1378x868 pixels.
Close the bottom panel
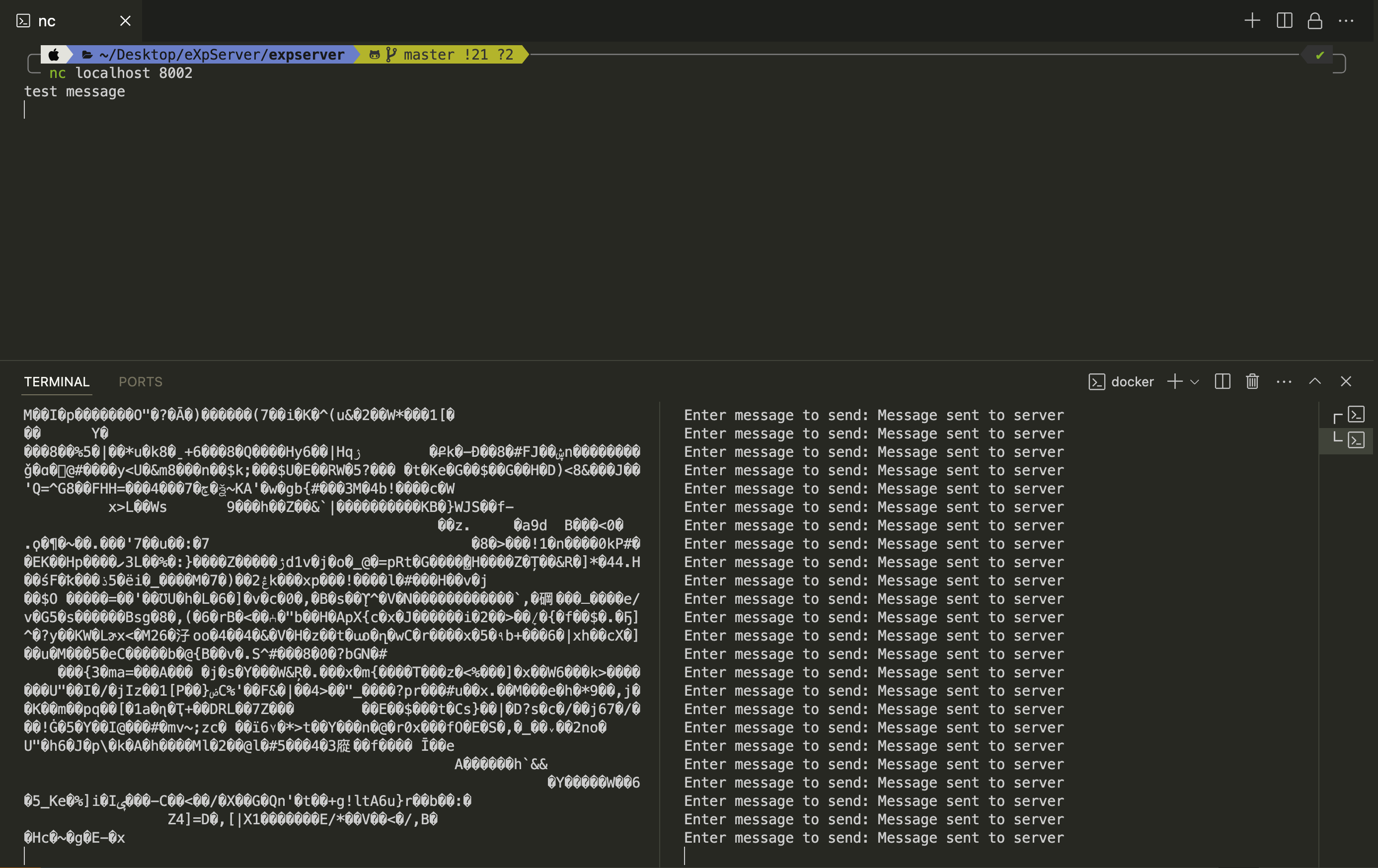coord(1346,382)
